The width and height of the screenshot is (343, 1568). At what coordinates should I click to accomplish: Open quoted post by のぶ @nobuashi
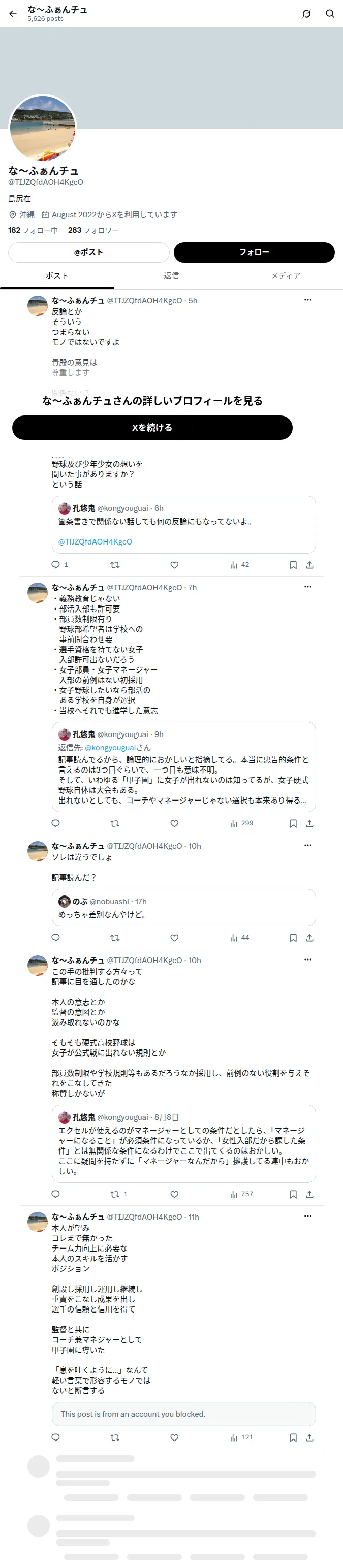(183, 908)
